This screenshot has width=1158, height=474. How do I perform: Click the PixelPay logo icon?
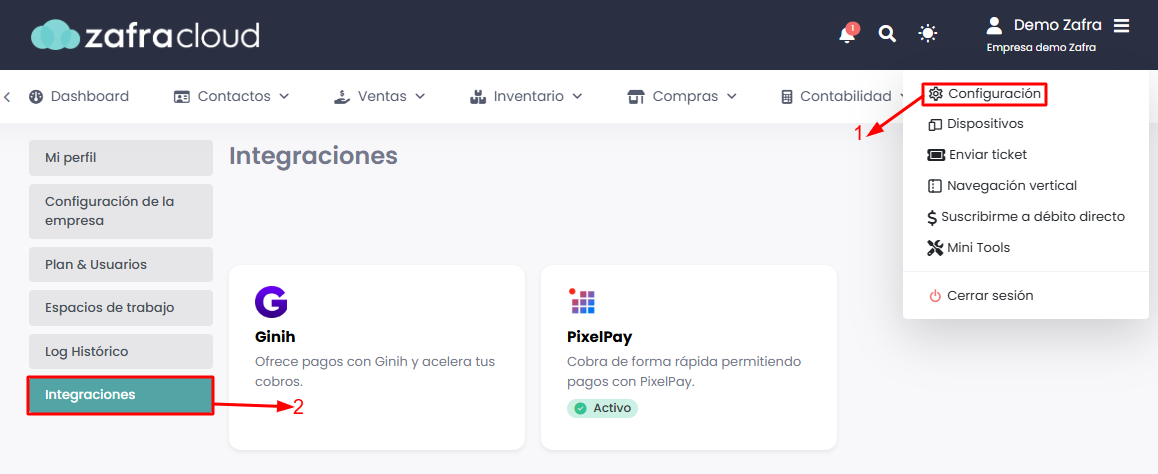582,301
